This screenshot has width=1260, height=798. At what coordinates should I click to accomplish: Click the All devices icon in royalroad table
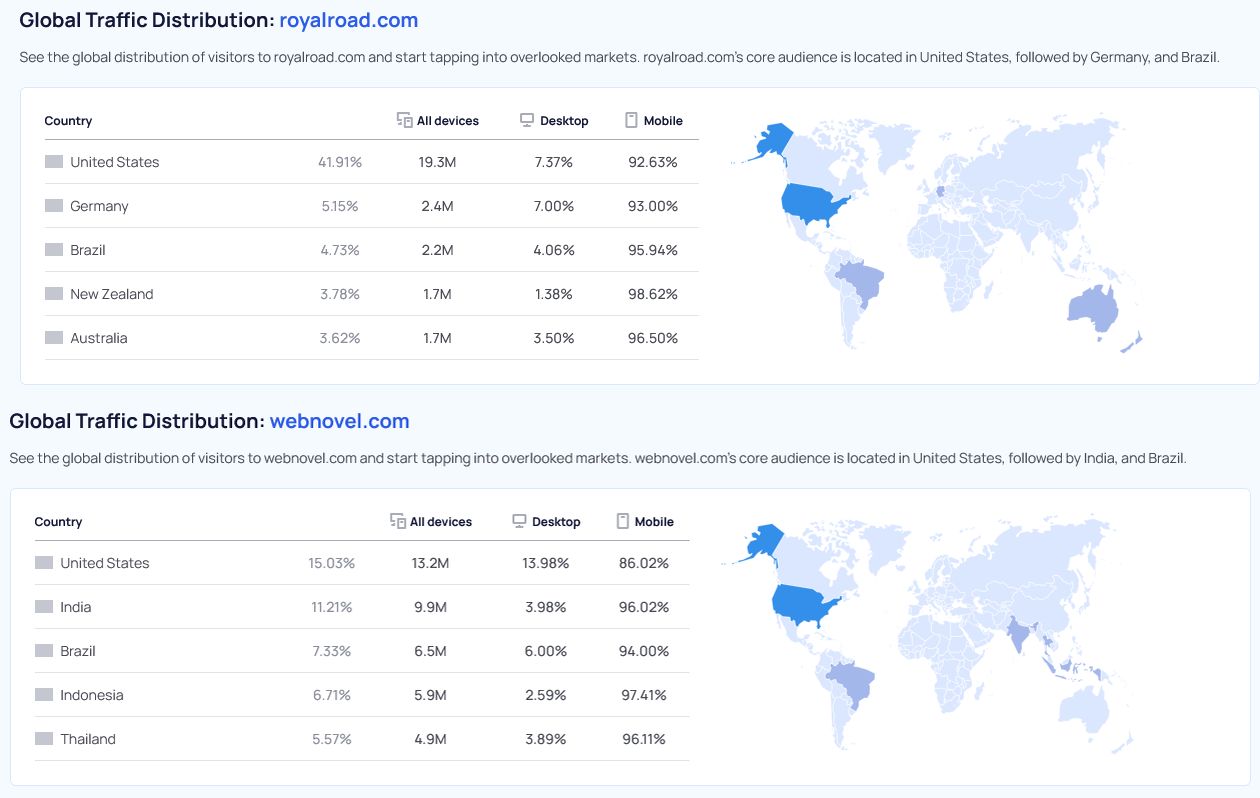[x=405, y=120]
